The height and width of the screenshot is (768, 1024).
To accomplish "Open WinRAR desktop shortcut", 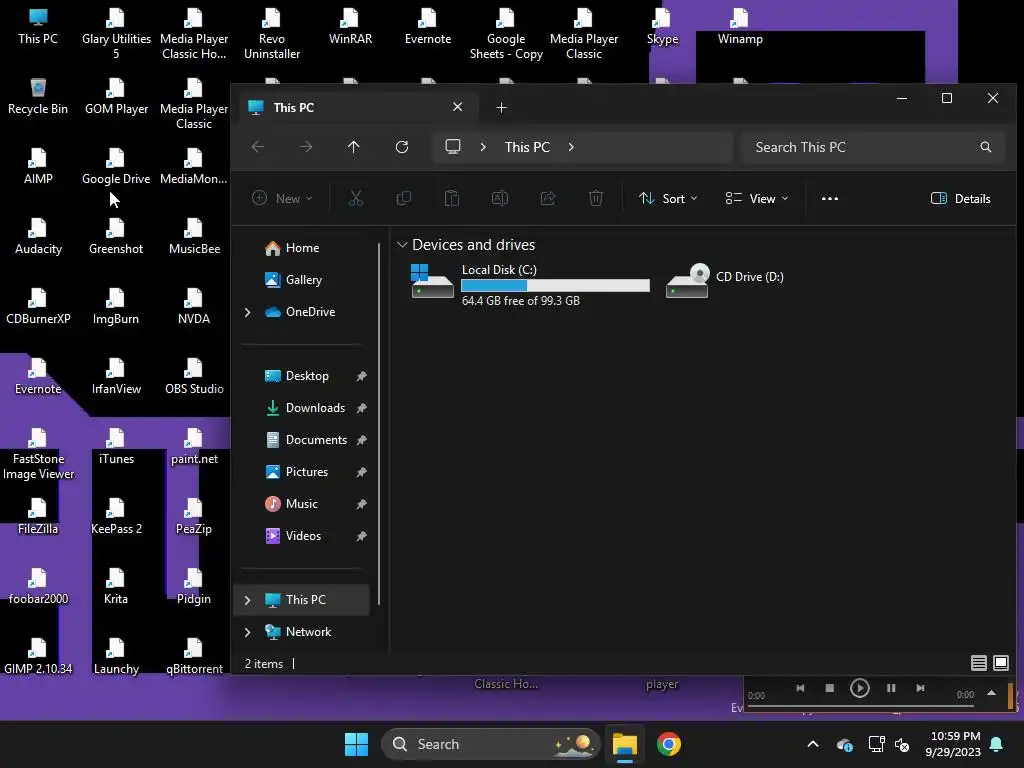I will pyautogui.click(x=350, y=26).
